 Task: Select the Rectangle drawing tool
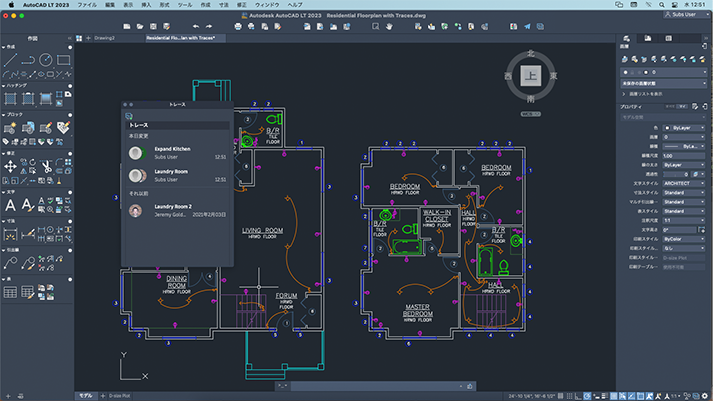click(63, 60)
